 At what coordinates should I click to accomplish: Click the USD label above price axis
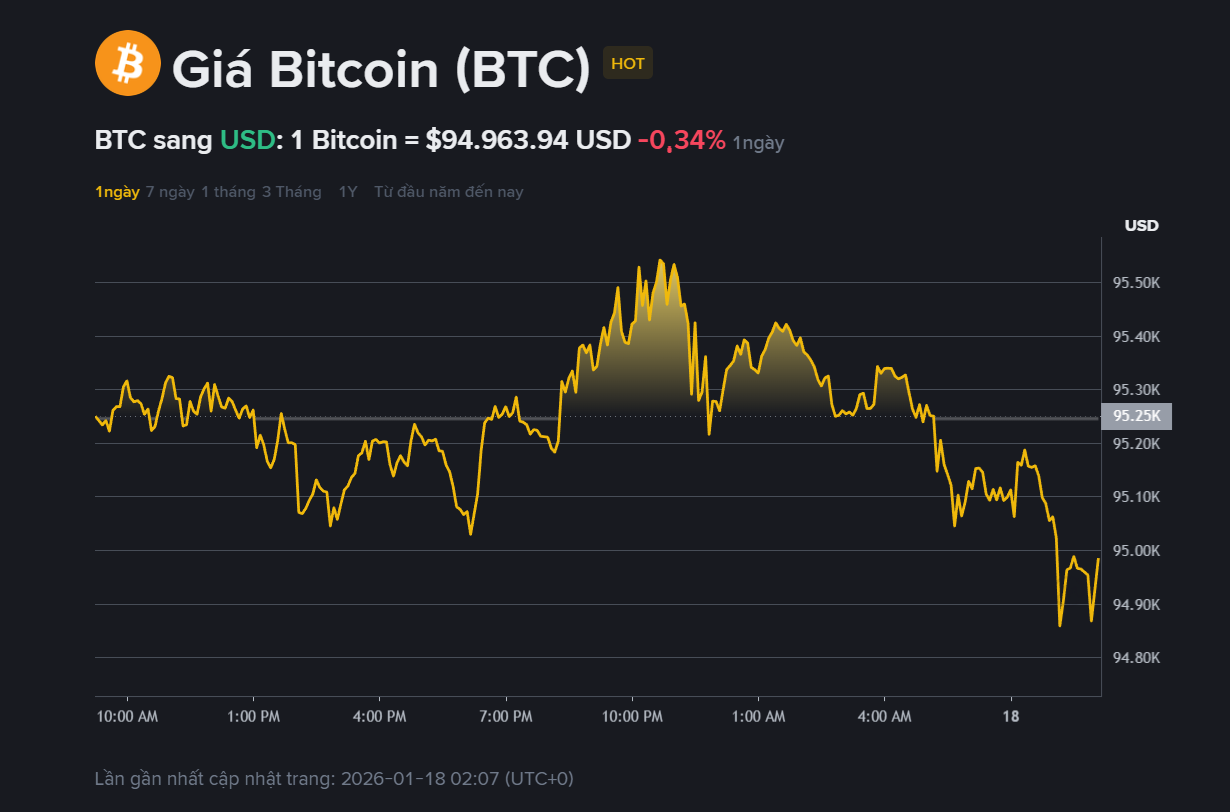(1141, 226)
